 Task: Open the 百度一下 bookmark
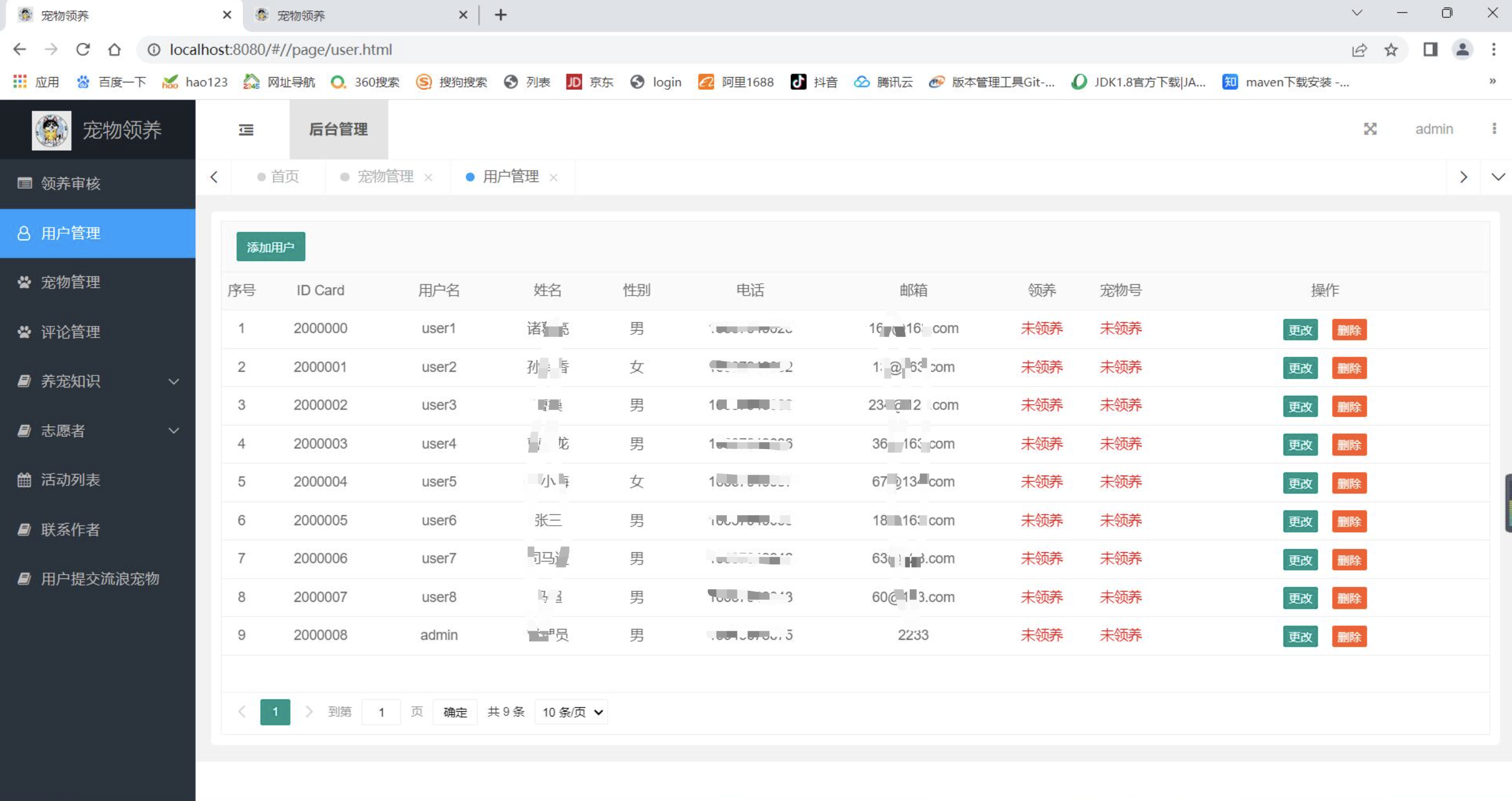[x=111, y=82]
